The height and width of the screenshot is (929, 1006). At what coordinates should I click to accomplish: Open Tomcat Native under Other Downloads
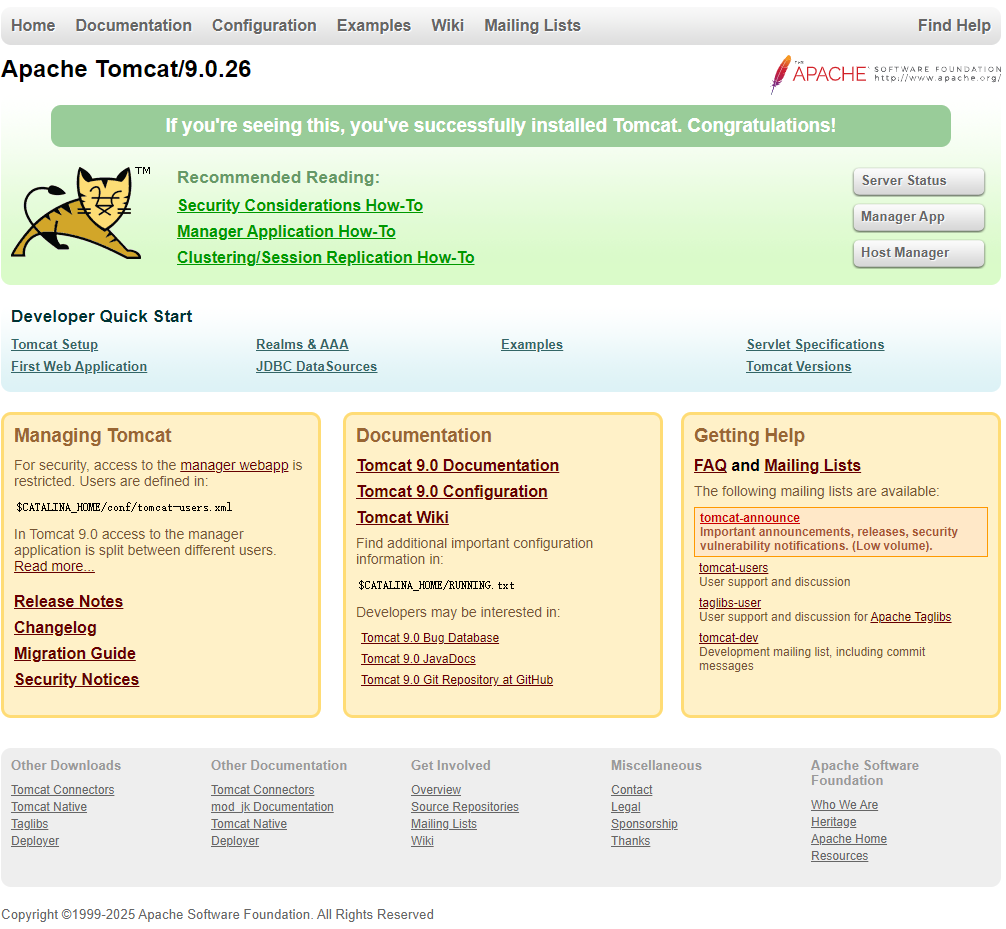(x=49, y=806)
